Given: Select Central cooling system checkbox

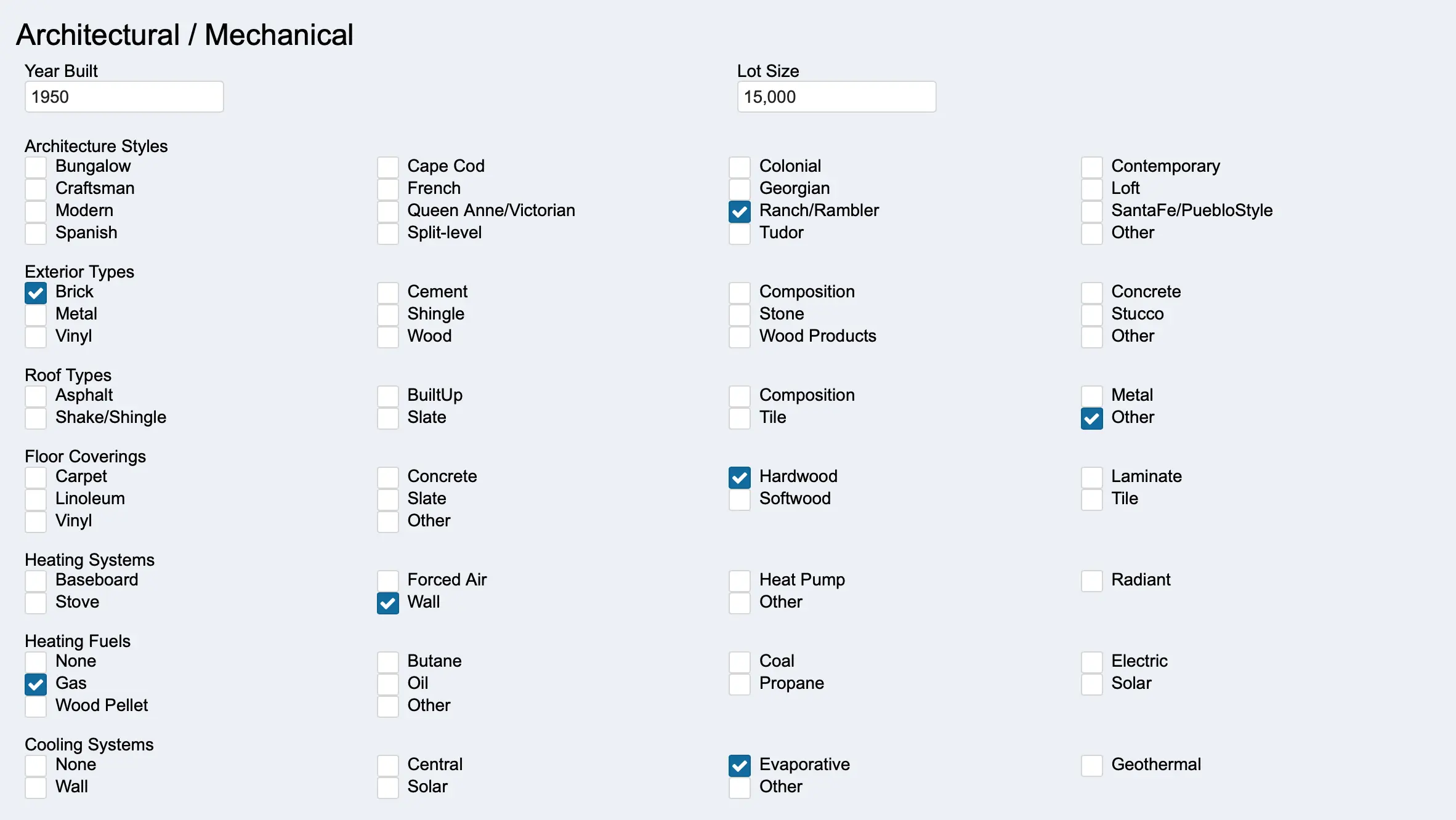Looking at the screenshot, I should [x=387, y=765].
